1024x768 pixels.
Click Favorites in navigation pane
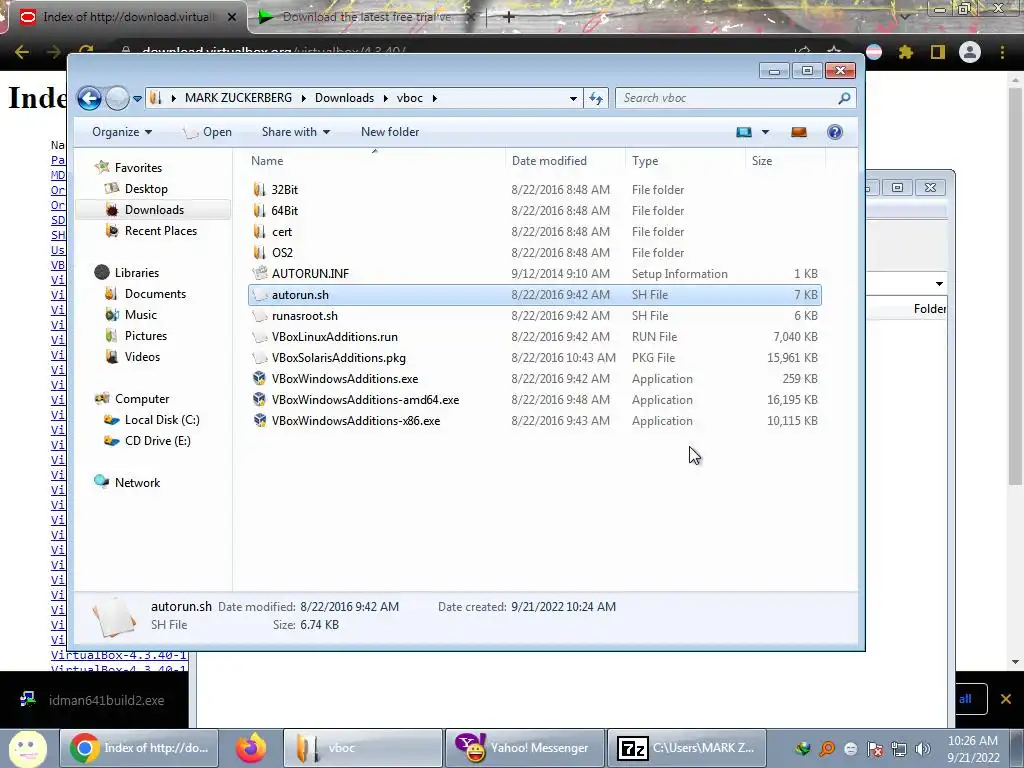tap(138, 168)
